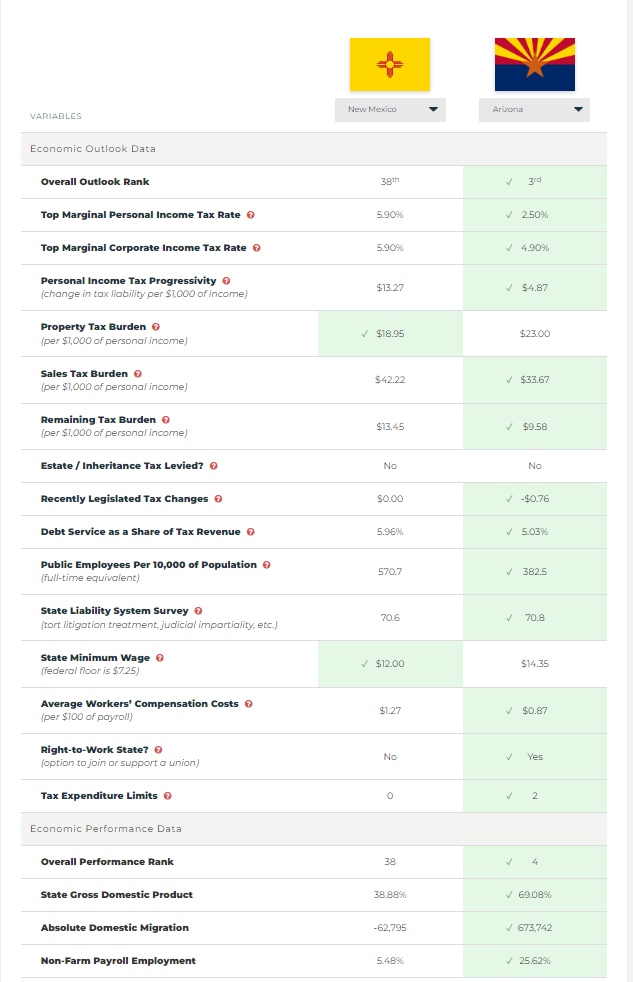Open the New Mexico state dropdown
The image size is (633, 982).
pyautogui.click(x=390, y=110)
